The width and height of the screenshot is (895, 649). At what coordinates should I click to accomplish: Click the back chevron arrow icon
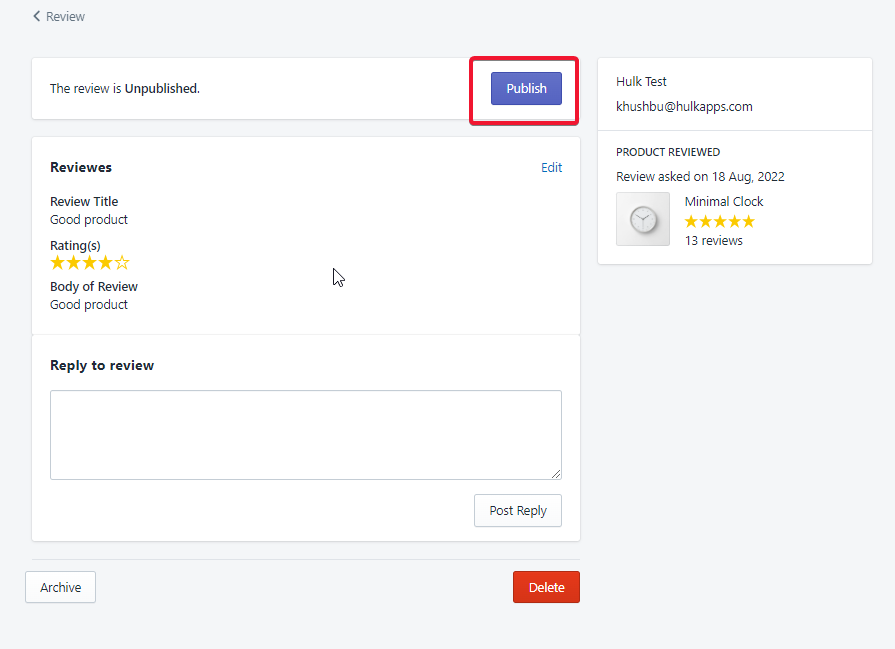(x=37, y=16)
